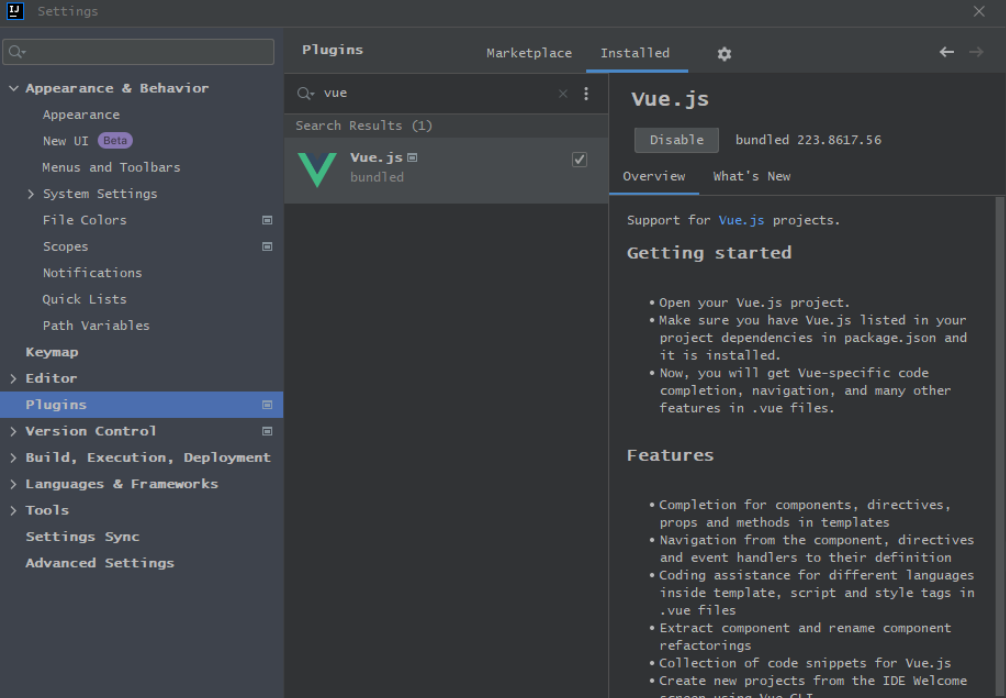The height and width of the screenshot is (698, 1006).
Task: Expand the Editor section
Action: click(x=13, y=379)
